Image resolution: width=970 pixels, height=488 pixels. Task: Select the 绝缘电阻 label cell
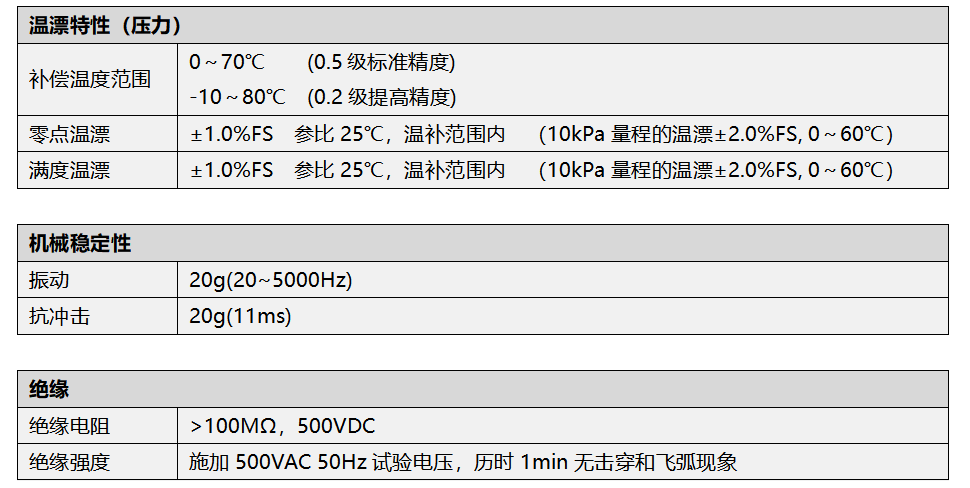point(70,426)
